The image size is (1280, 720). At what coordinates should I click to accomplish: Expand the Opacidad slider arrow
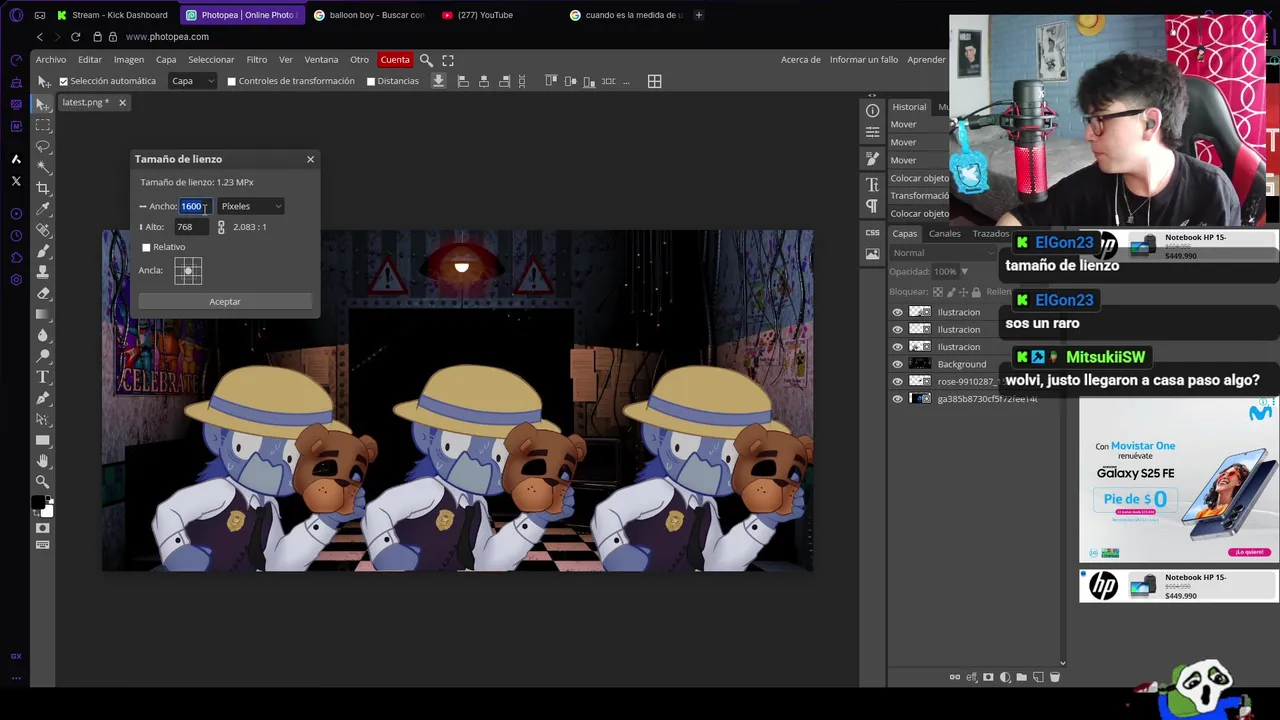[x=964, y=272]
